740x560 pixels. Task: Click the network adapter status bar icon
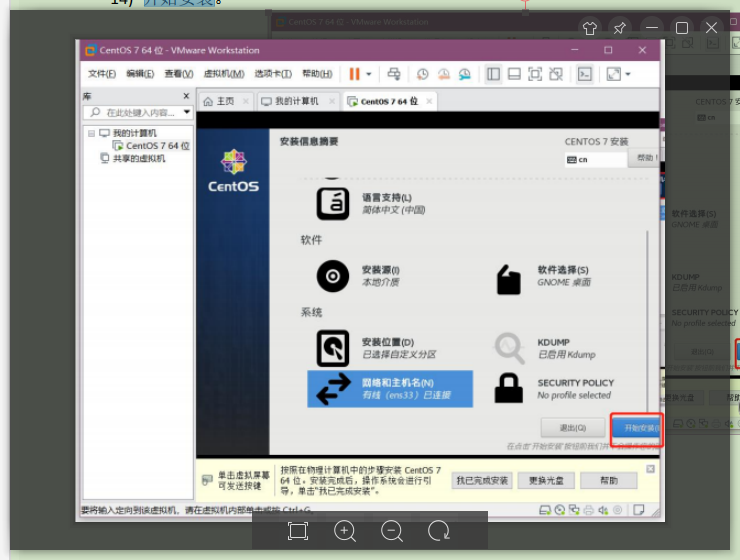click(574, 510)
